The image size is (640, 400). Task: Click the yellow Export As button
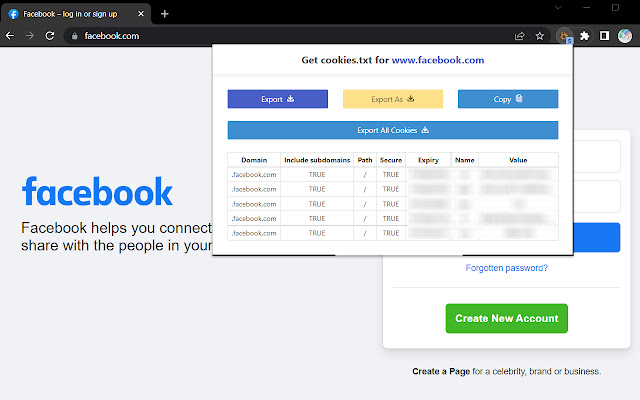pyautogui.click(x=393, y=99)
